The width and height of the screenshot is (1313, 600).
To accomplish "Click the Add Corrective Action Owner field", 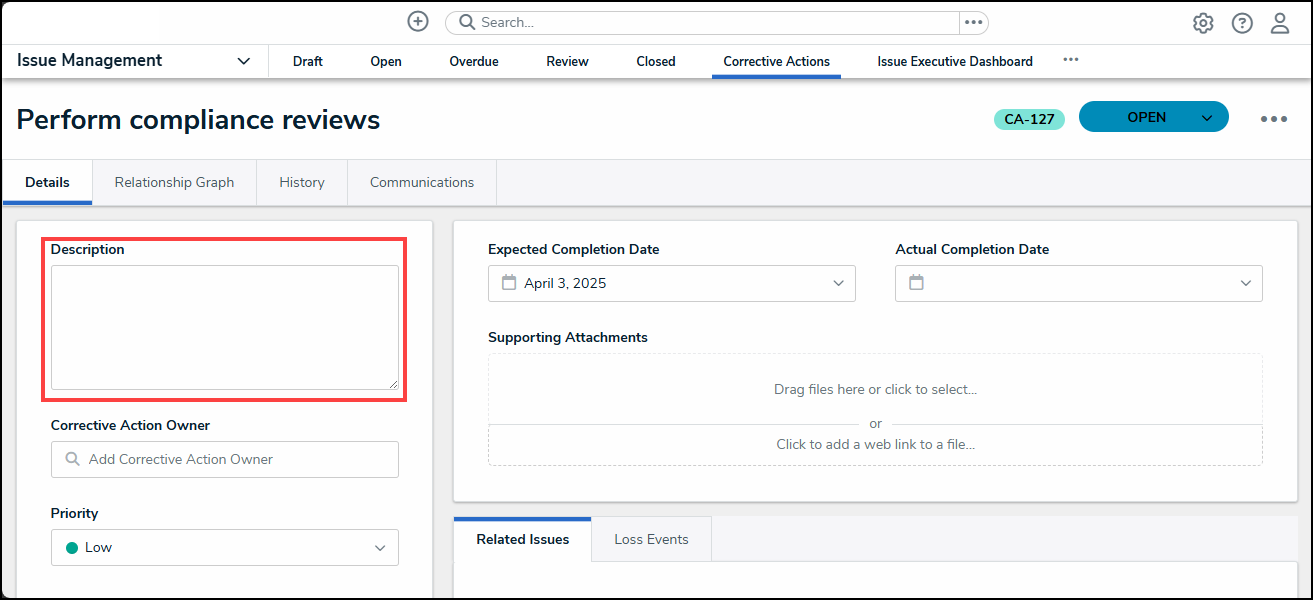I will click(225, 459).
